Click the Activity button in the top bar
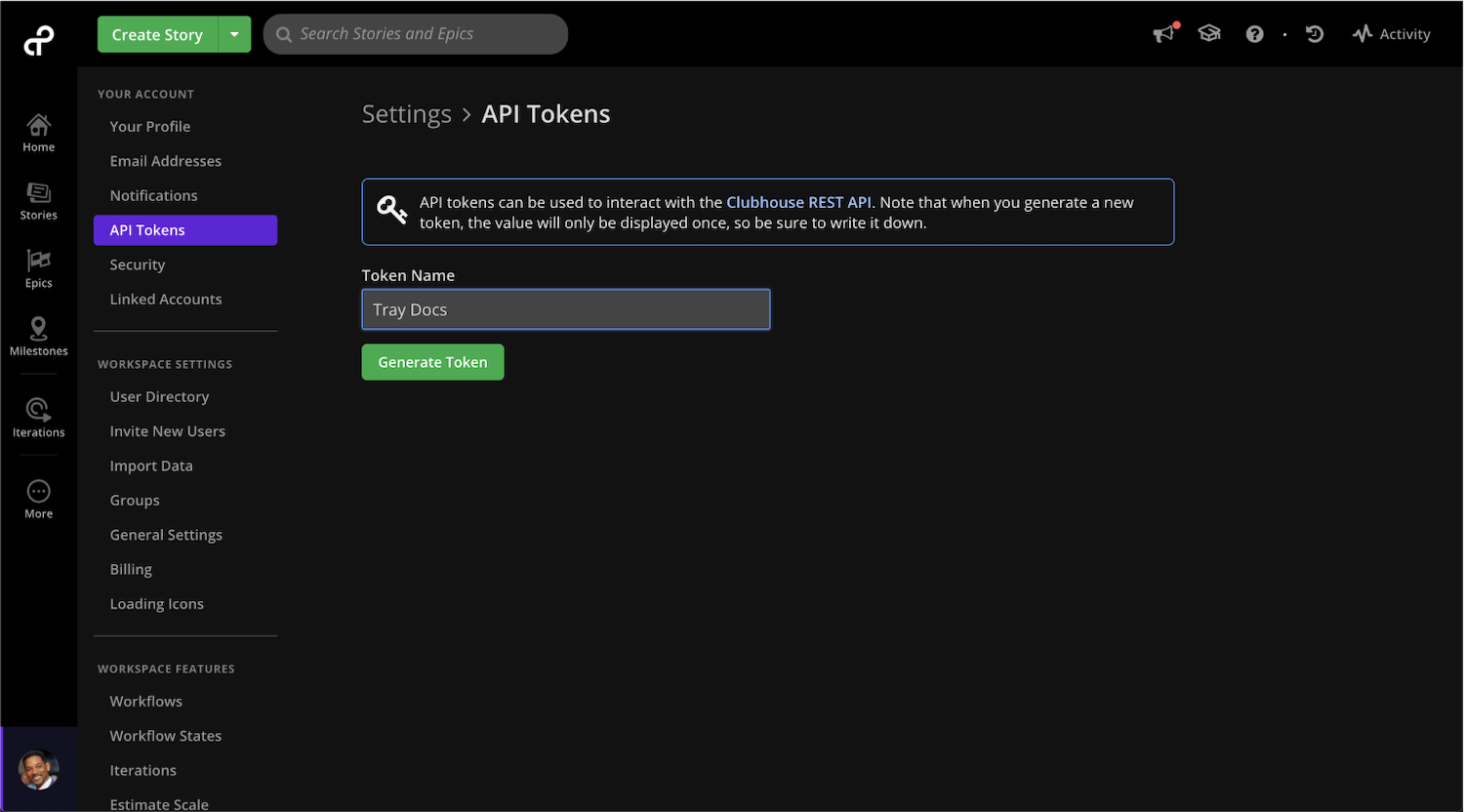 pyautogui.click(x=1392, y=33)
